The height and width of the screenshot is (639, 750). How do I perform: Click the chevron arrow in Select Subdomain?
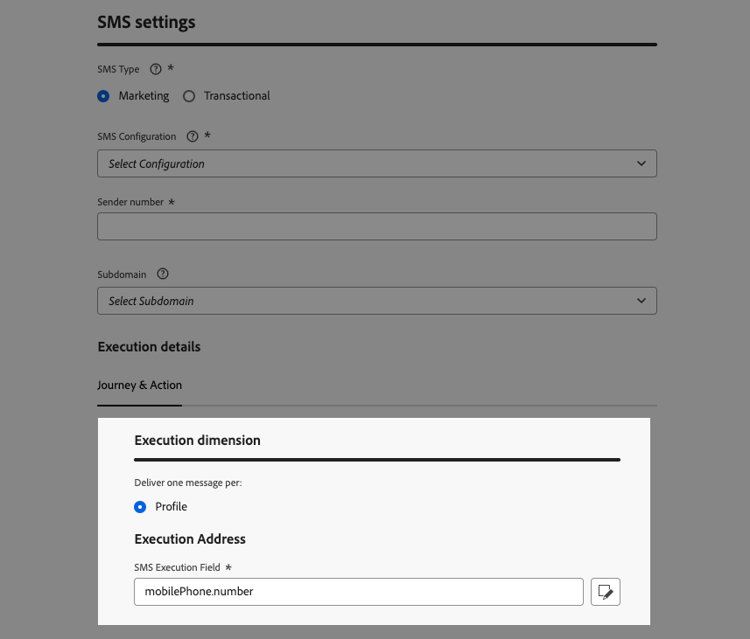641,301
